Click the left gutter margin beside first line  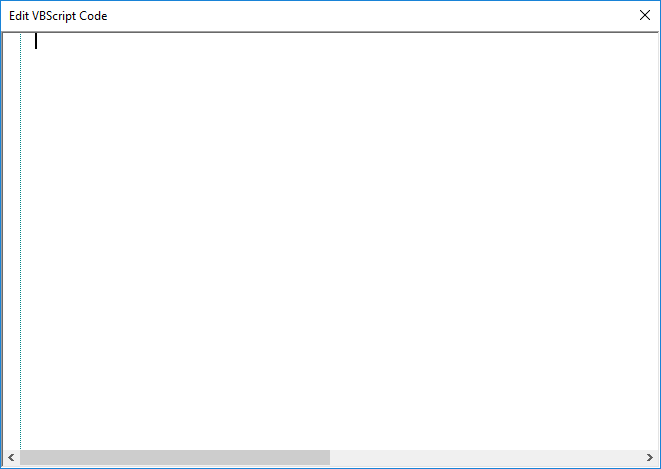point(11,41)
